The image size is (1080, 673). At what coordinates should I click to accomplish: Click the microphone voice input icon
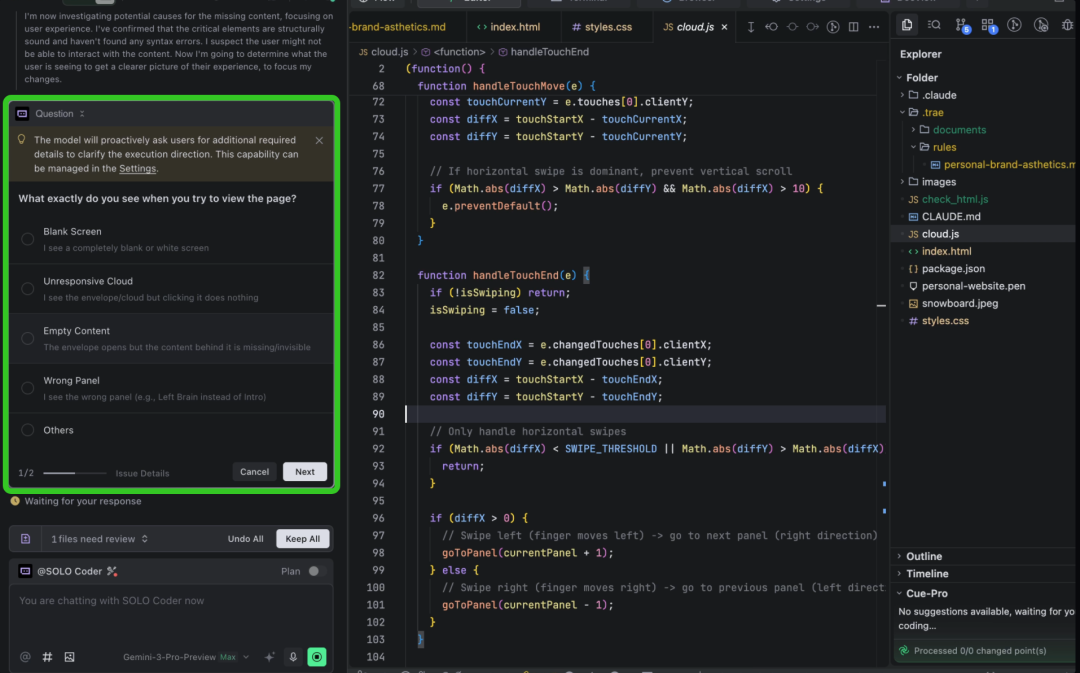click(x=293, y=657)
